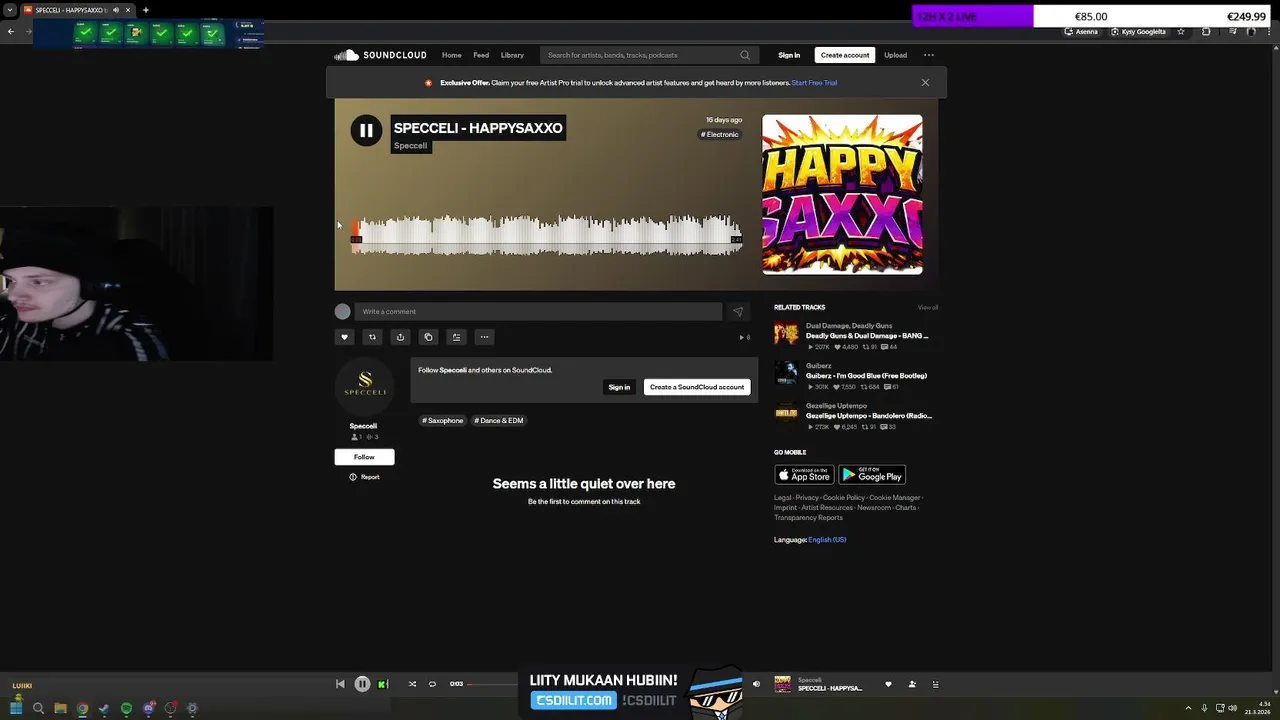This screenshot has height=720, width=1280.
Task: Click the Asenna install button in address bar
Action: (1081, 31)
